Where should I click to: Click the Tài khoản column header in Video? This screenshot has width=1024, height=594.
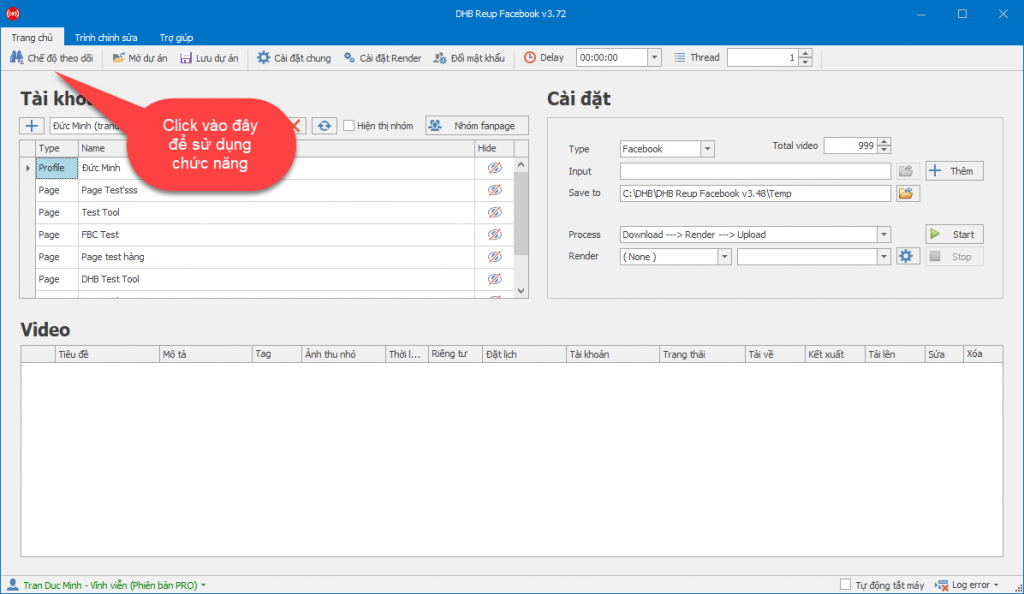coord(613,354)
